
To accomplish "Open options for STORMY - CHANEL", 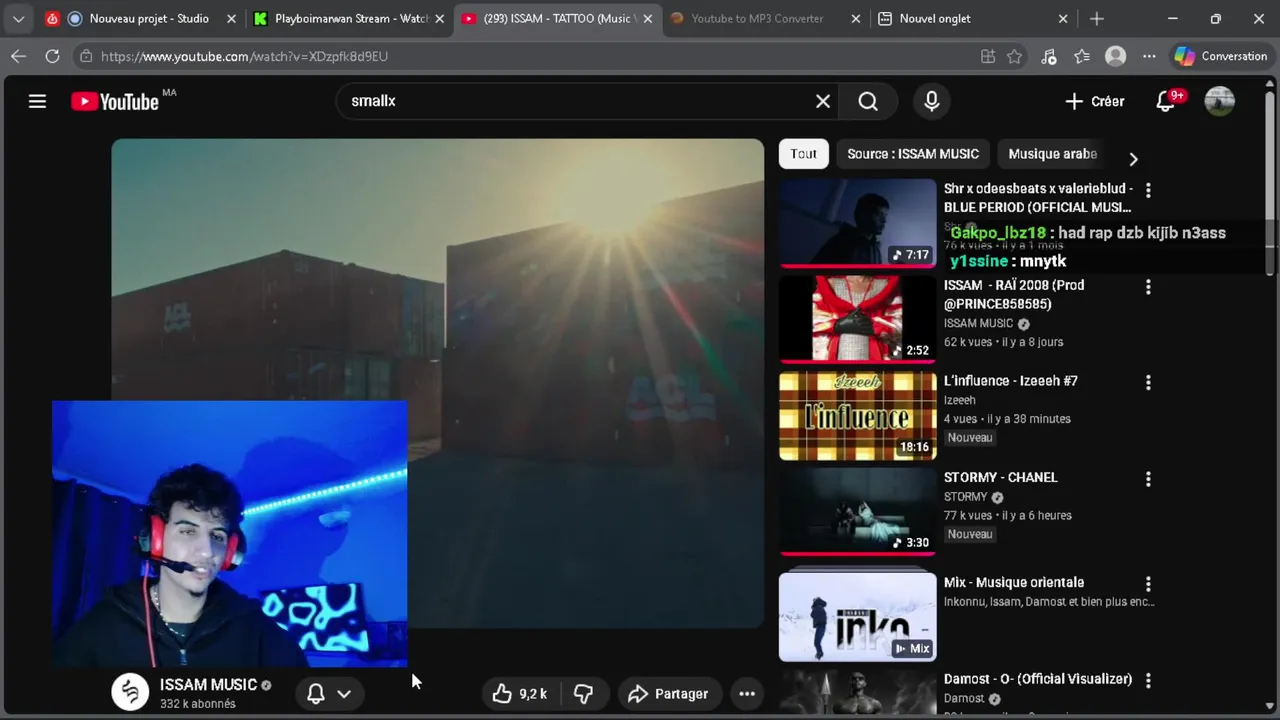I will click(1148, 479).
